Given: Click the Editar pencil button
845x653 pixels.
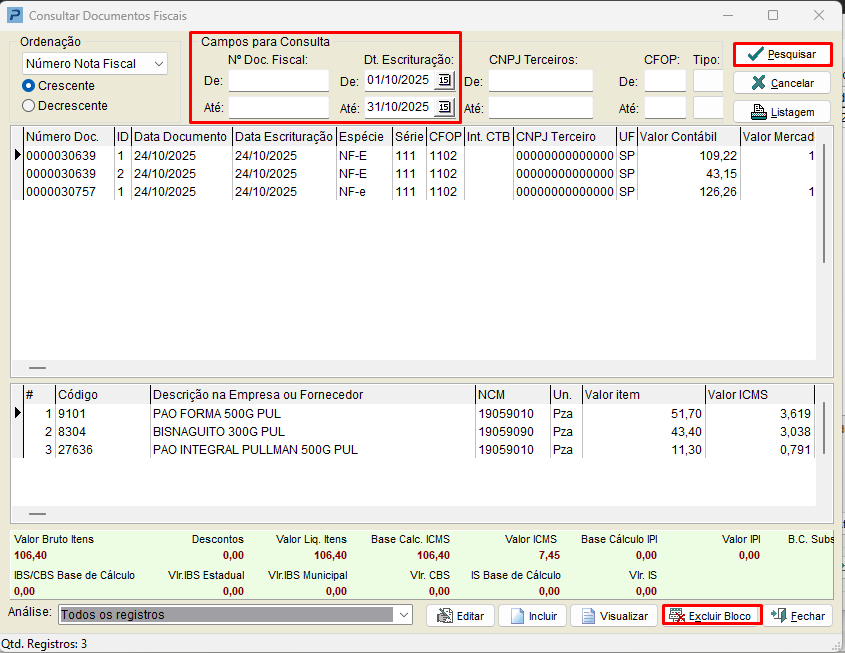Looking at the screenshot, I should (460, 616).
